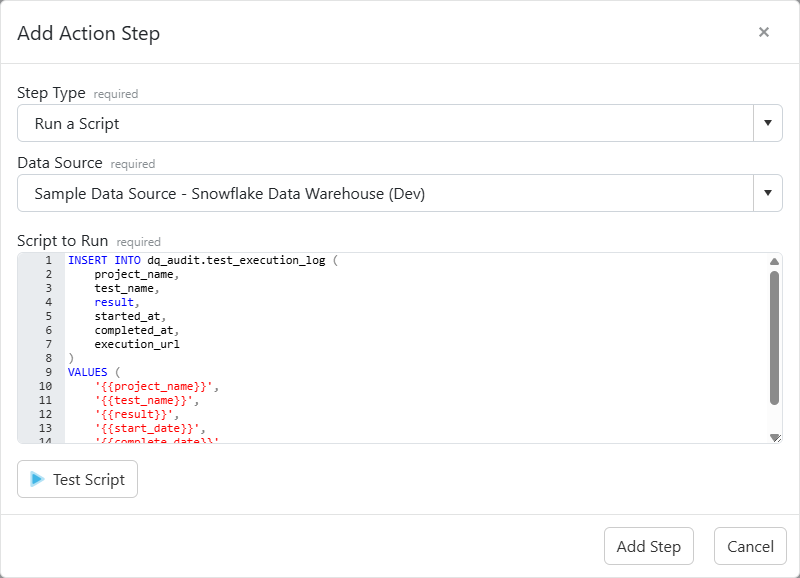Click the scrollbar up arrow in the script editor
The width and height of the screenshot is (800, 578).
tap(774, 261)
